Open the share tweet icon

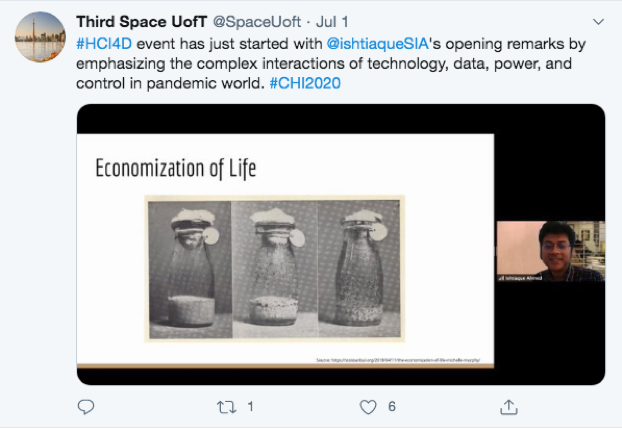509,406
